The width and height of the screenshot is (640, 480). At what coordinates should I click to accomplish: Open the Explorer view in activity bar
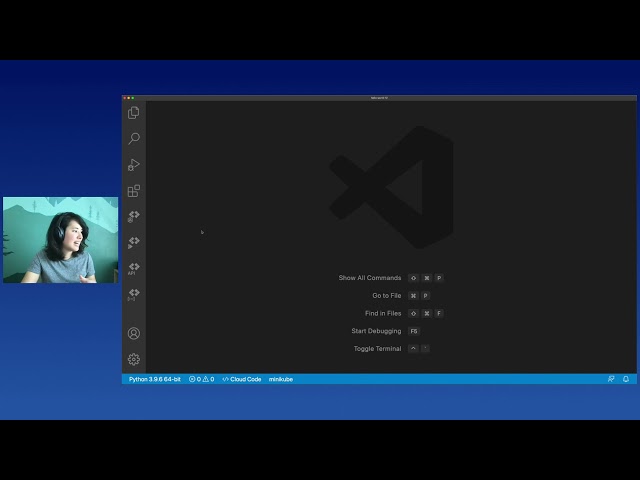coord(133,113)
